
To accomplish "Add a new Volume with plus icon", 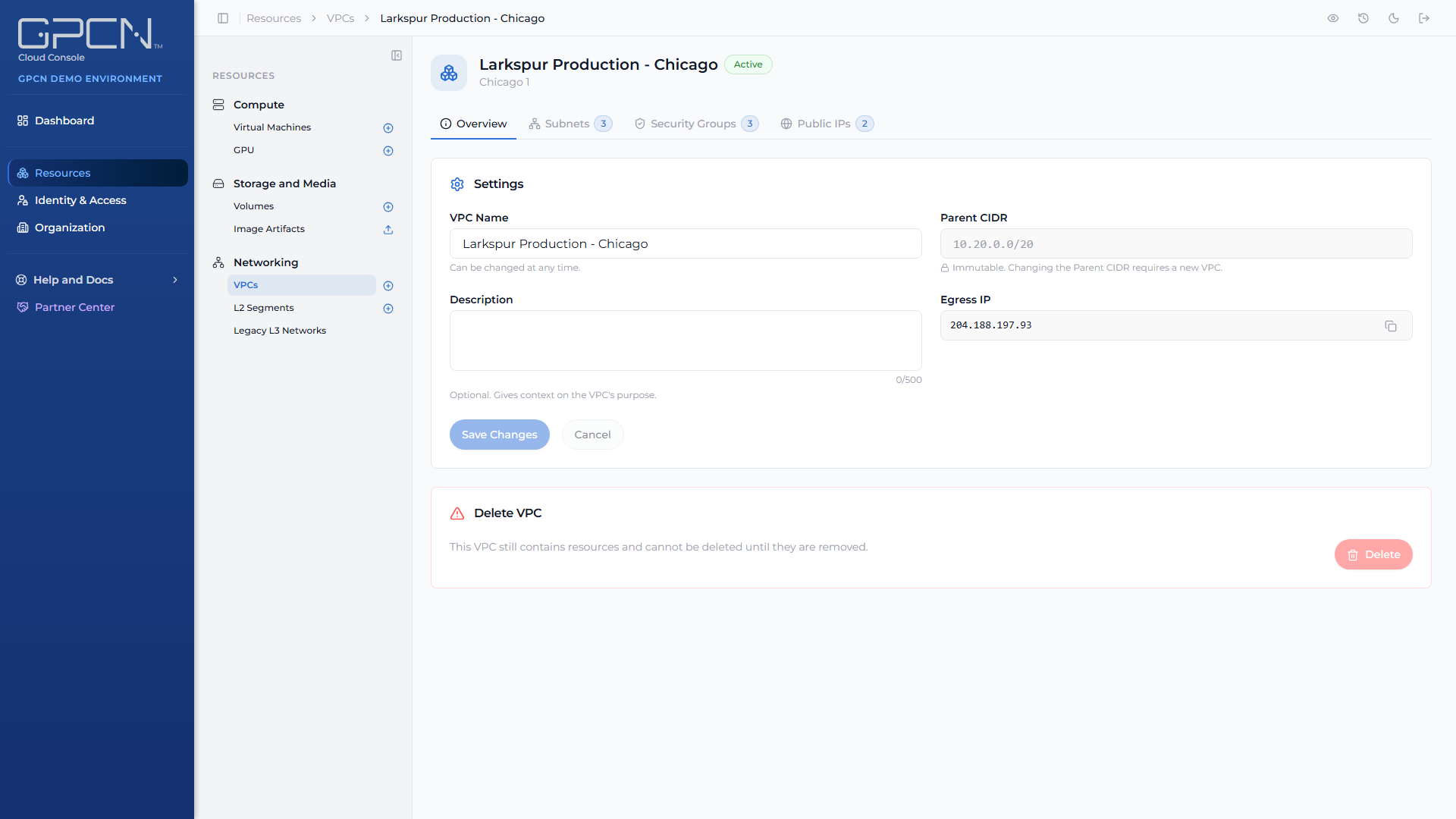I will tap(388, 207).
